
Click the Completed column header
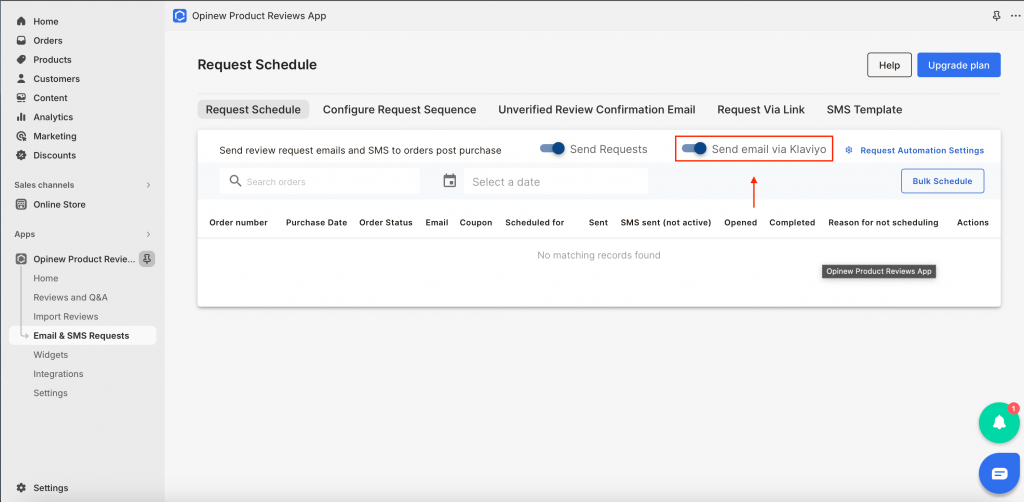(792, 223)
